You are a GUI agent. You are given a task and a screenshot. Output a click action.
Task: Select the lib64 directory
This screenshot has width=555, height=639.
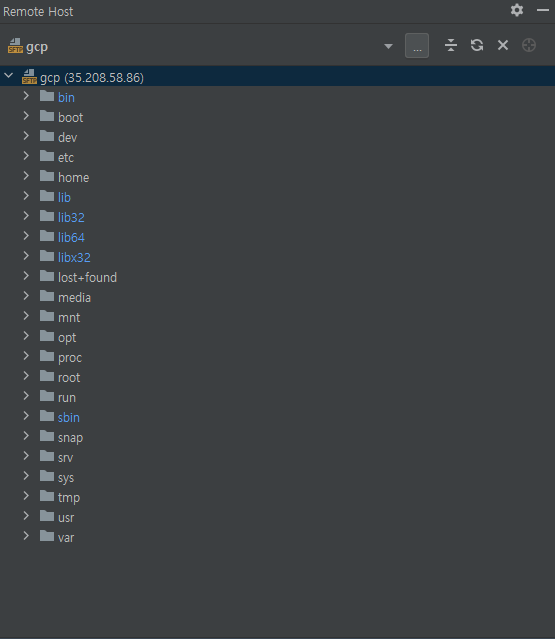(x=71, y=237)
